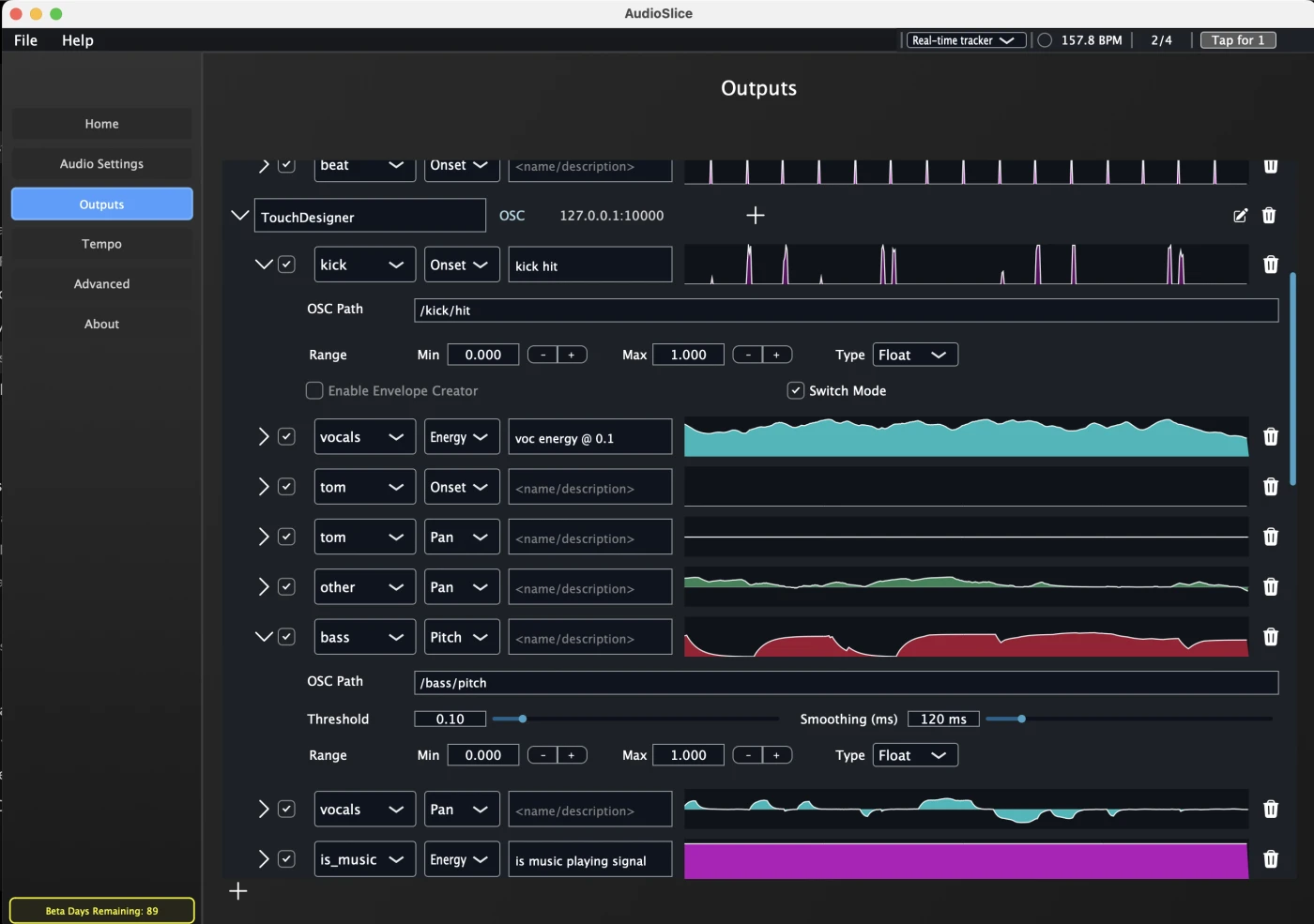Enable the Envelope Creator checkbox
1314x924 pixels.
pos(314,390)
